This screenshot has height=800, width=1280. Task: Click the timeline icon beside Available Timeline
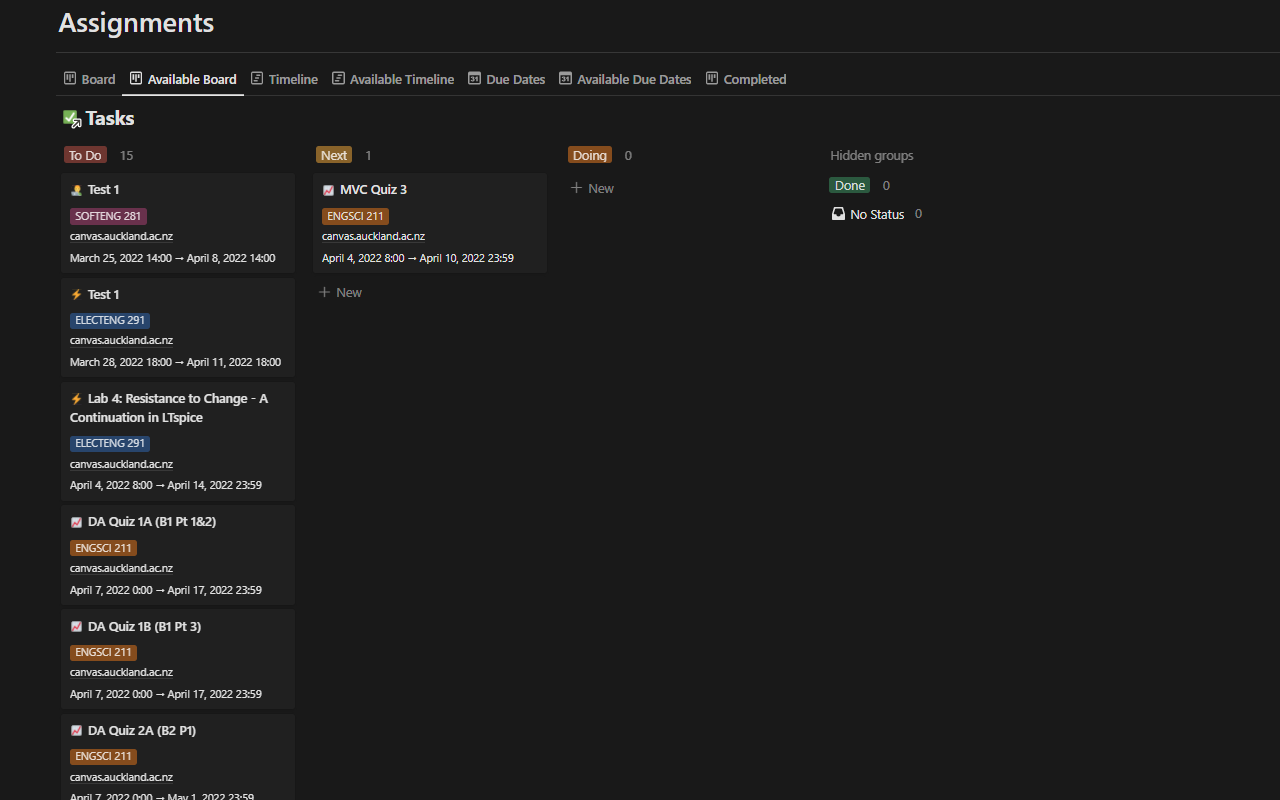(339, 78)
